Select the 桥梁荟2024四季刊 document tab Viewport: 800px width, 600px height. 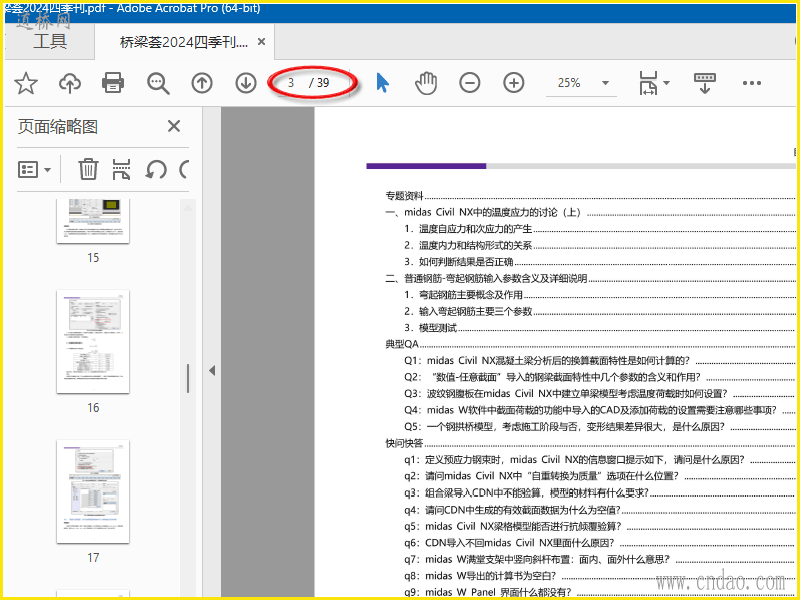point(184,42)
